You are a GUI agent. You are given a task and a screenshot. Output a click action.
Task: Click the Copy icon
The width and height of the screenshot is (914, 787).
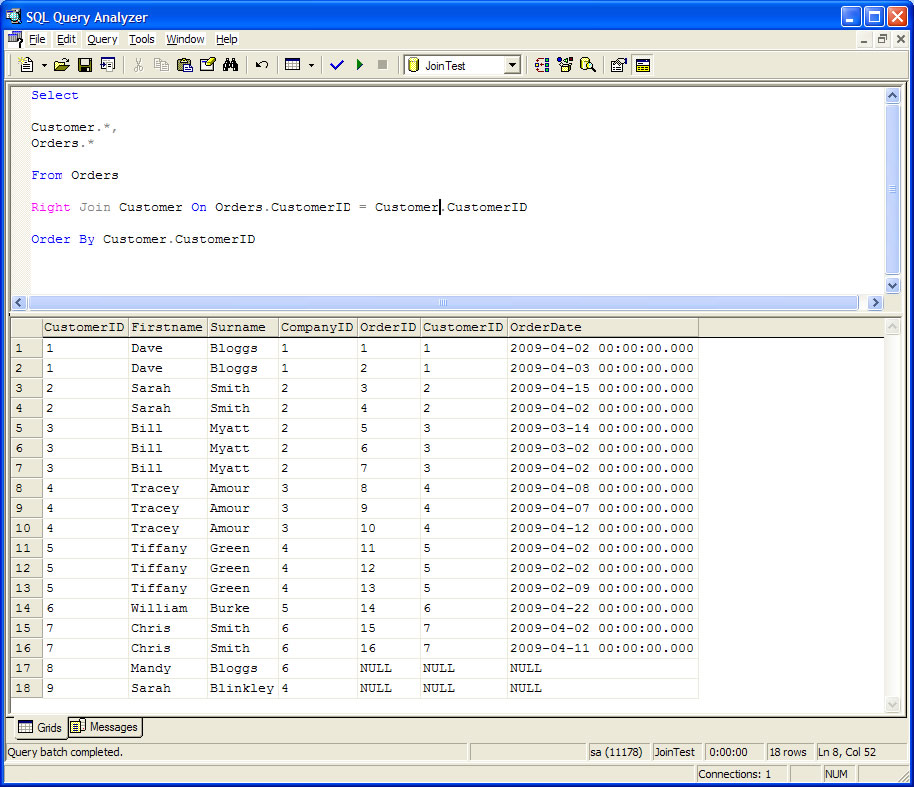161,65
